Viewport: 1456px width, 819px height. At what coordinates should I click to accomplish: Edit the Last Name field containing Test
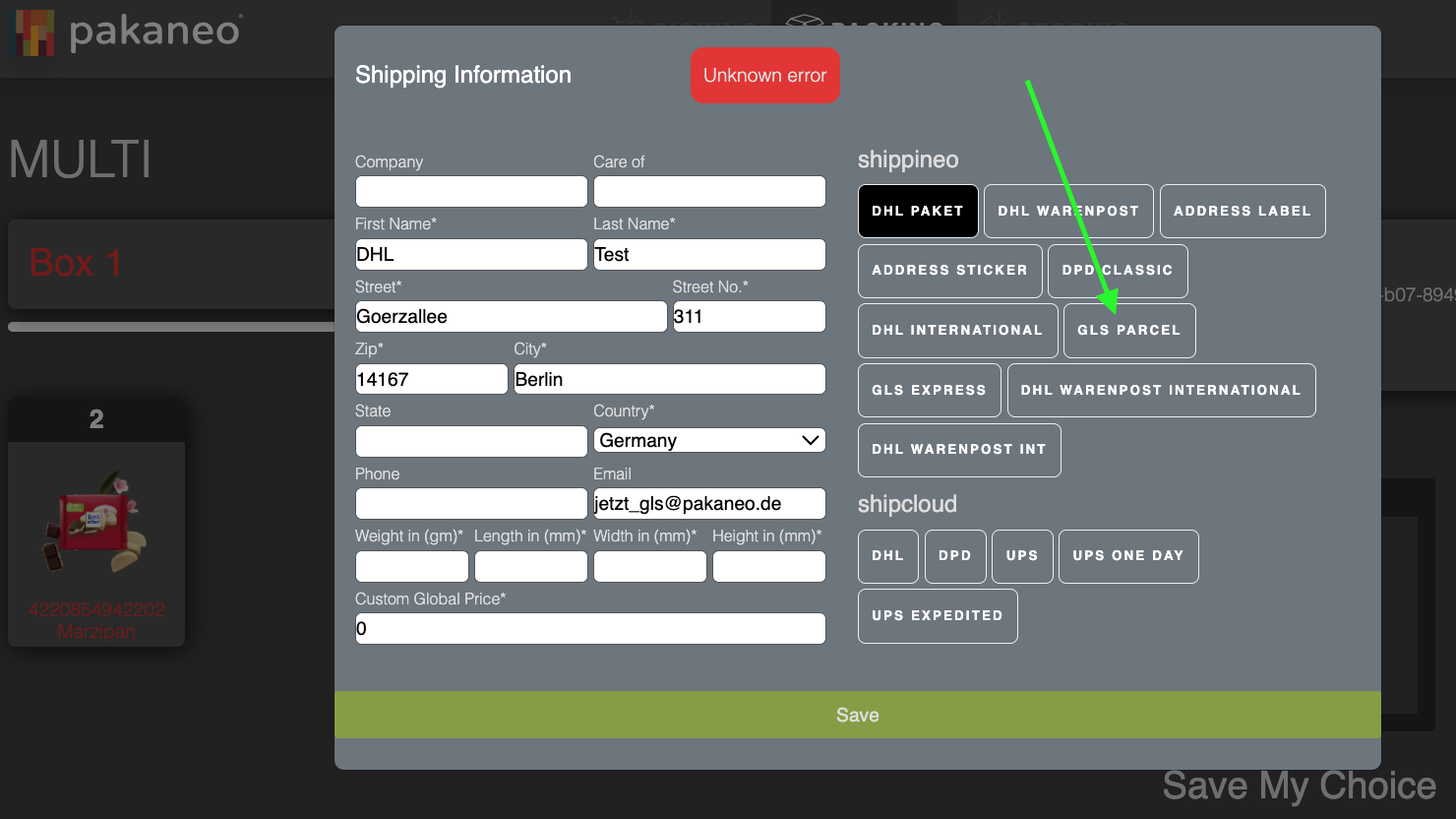click(x=709, y=254)
